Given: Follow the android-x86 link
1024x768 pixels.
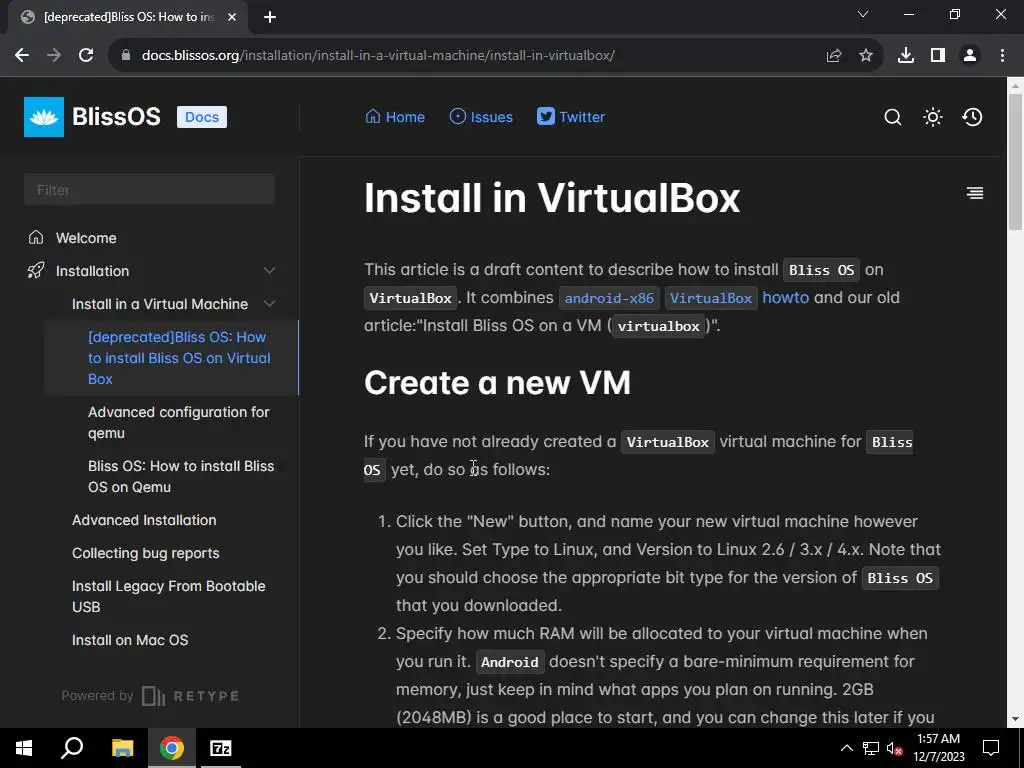Looking at the screenshot, I should point(609,298).
